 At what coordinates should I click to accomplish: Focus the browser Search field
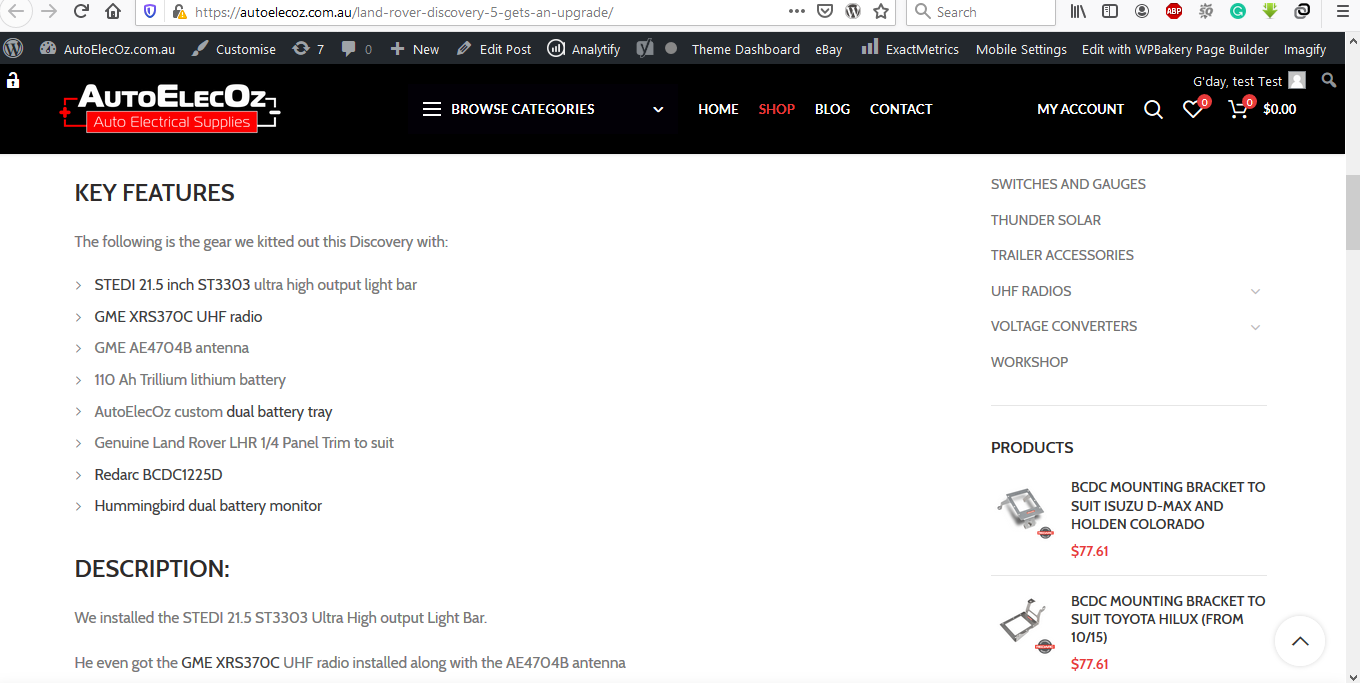pos(981,12)
